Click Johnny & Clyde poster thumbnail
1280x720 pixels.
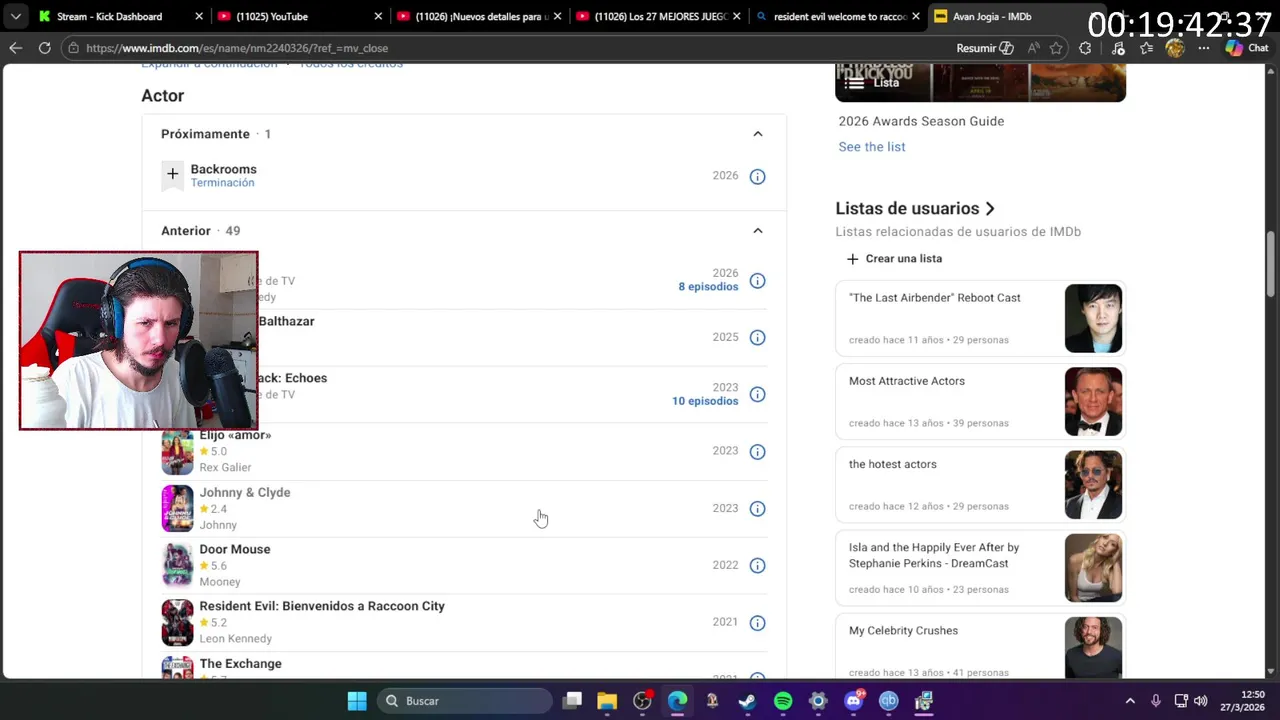tap(177, 508)
